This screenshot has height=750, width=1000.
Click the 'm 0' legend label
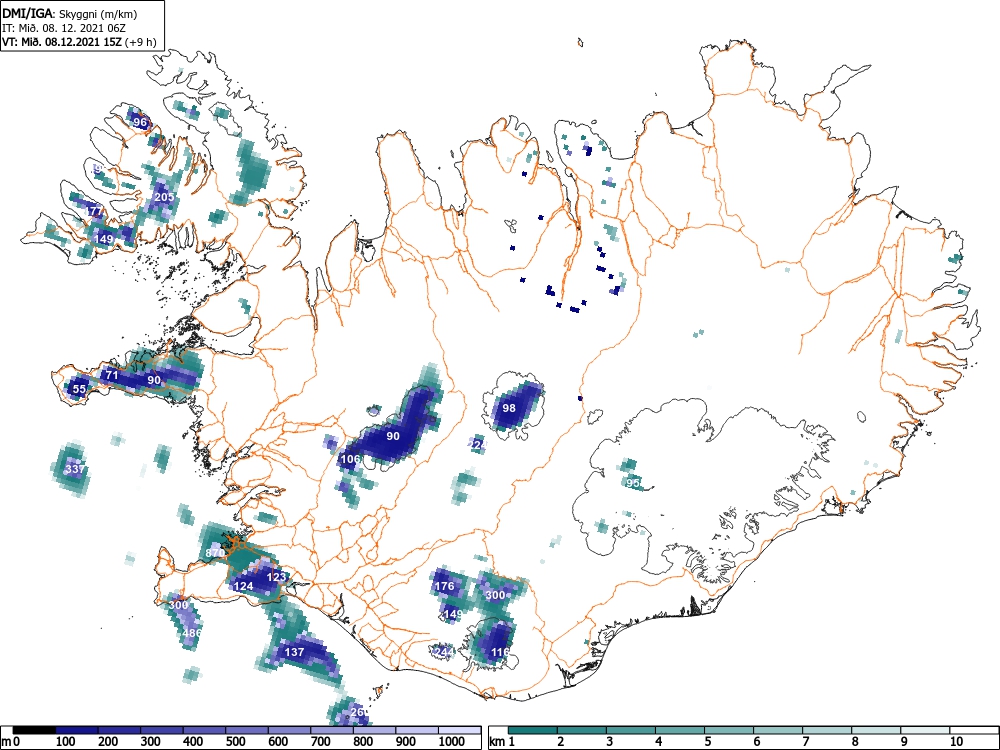click(x=10, y=741)
